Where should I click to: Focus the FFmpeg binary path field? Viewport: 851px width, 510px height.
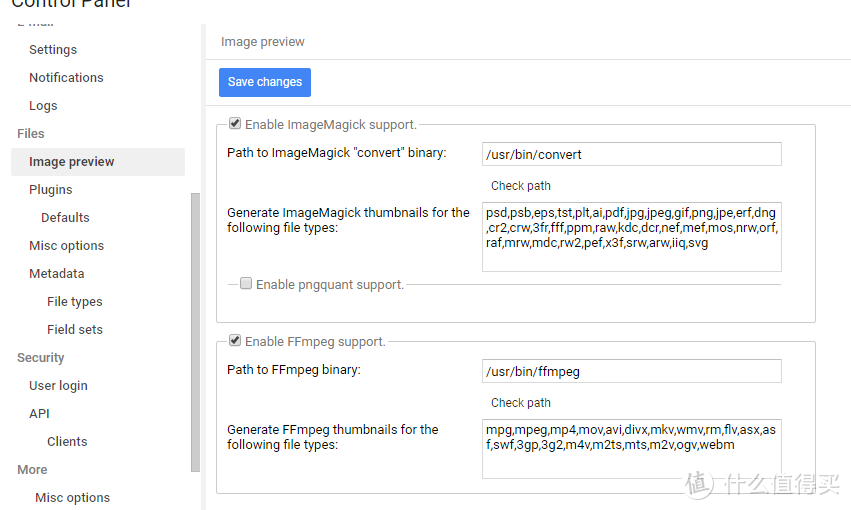point(632,371)
